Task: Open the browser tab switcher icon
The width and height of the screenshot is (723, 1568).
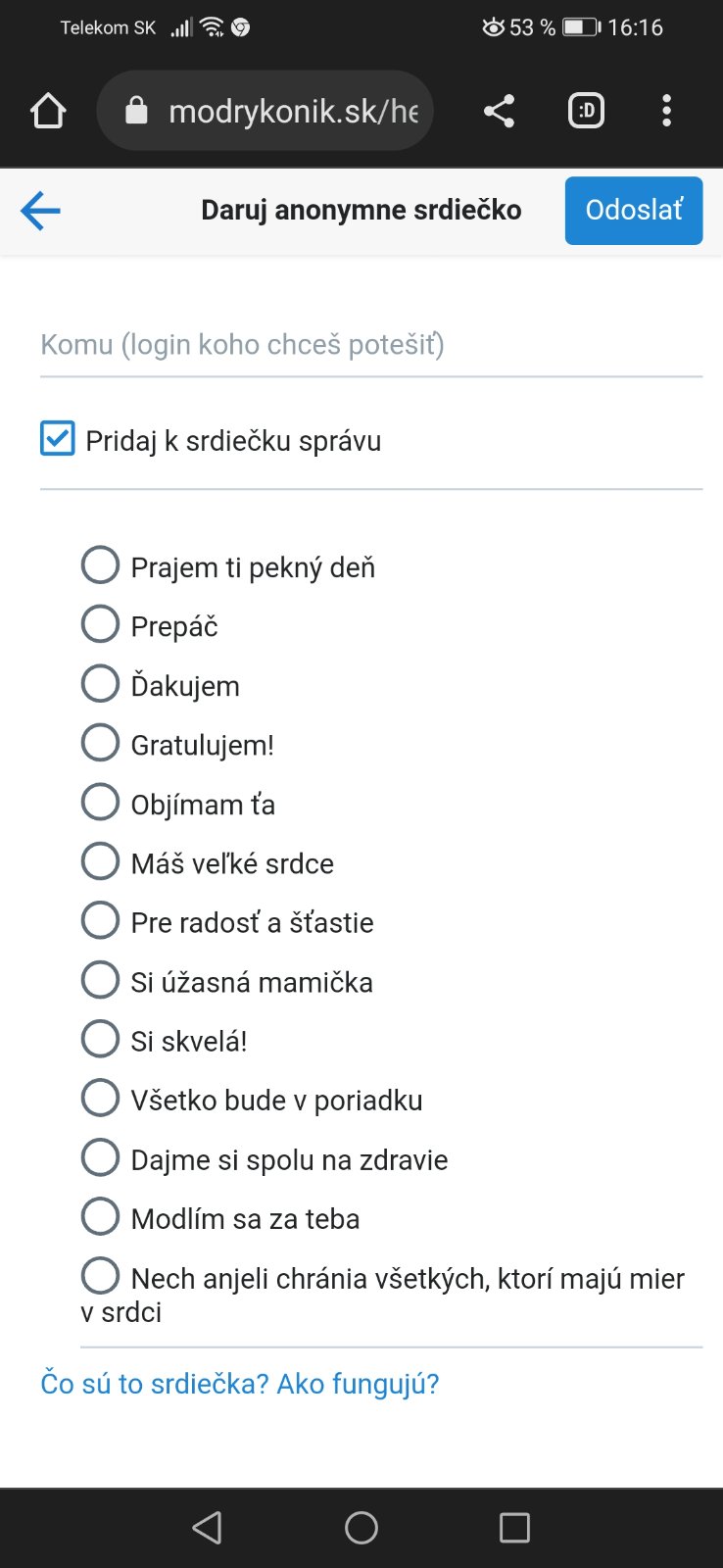Action: click(x=586, y=111)
